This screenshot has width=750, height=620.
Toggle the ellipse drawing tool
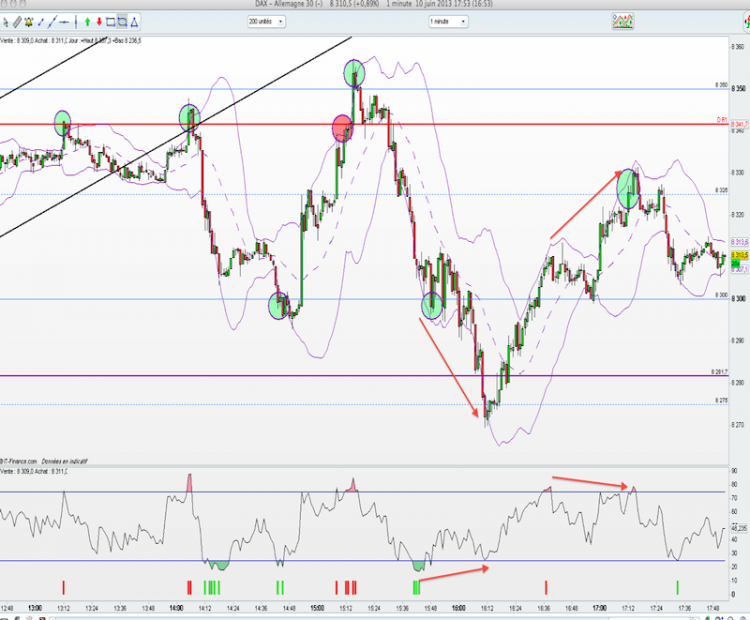pos(122,22)
